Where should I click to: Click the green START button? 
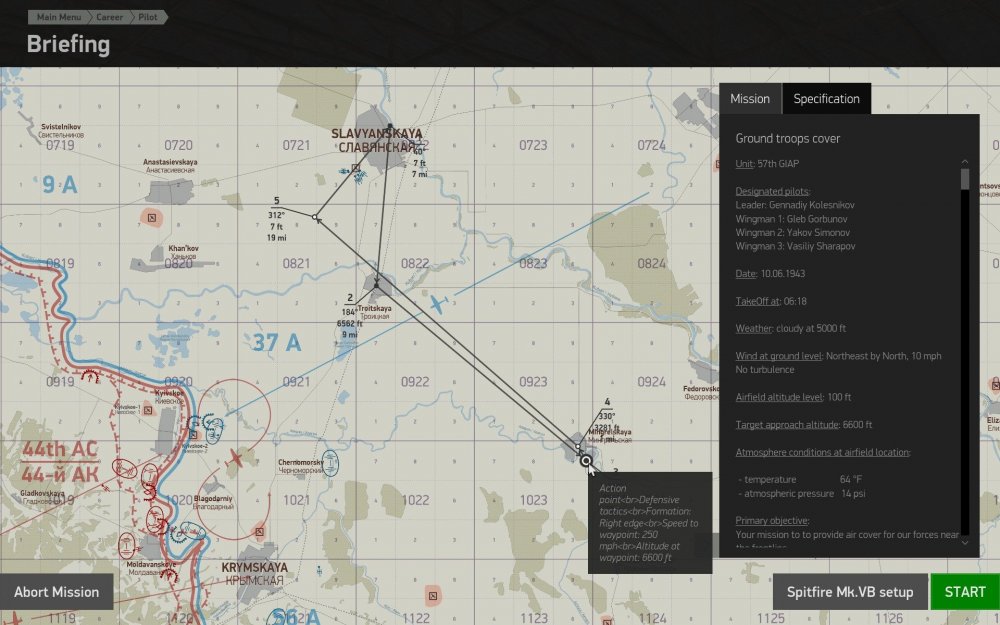965,592
